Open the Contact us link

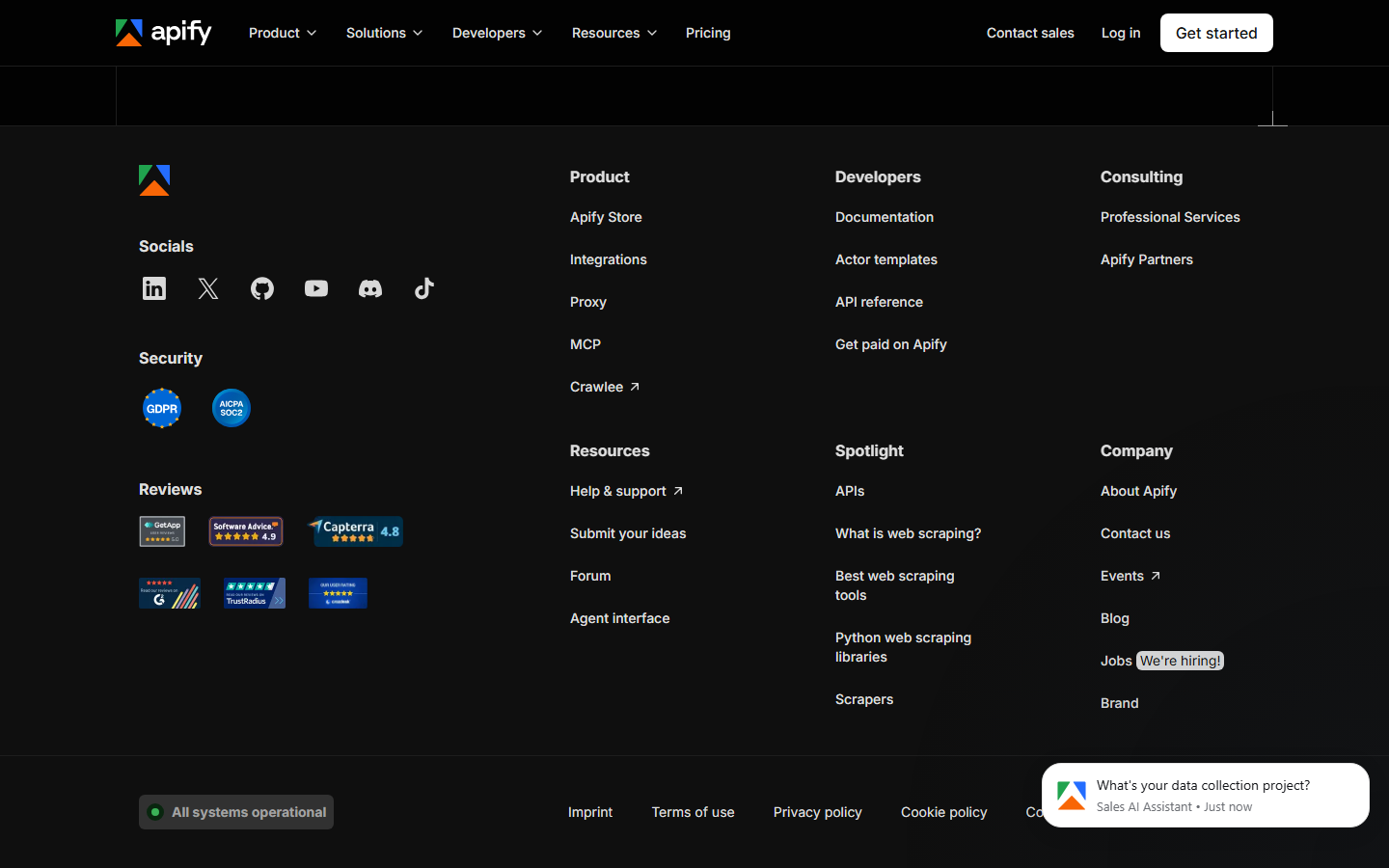[x=1135, y=533]
